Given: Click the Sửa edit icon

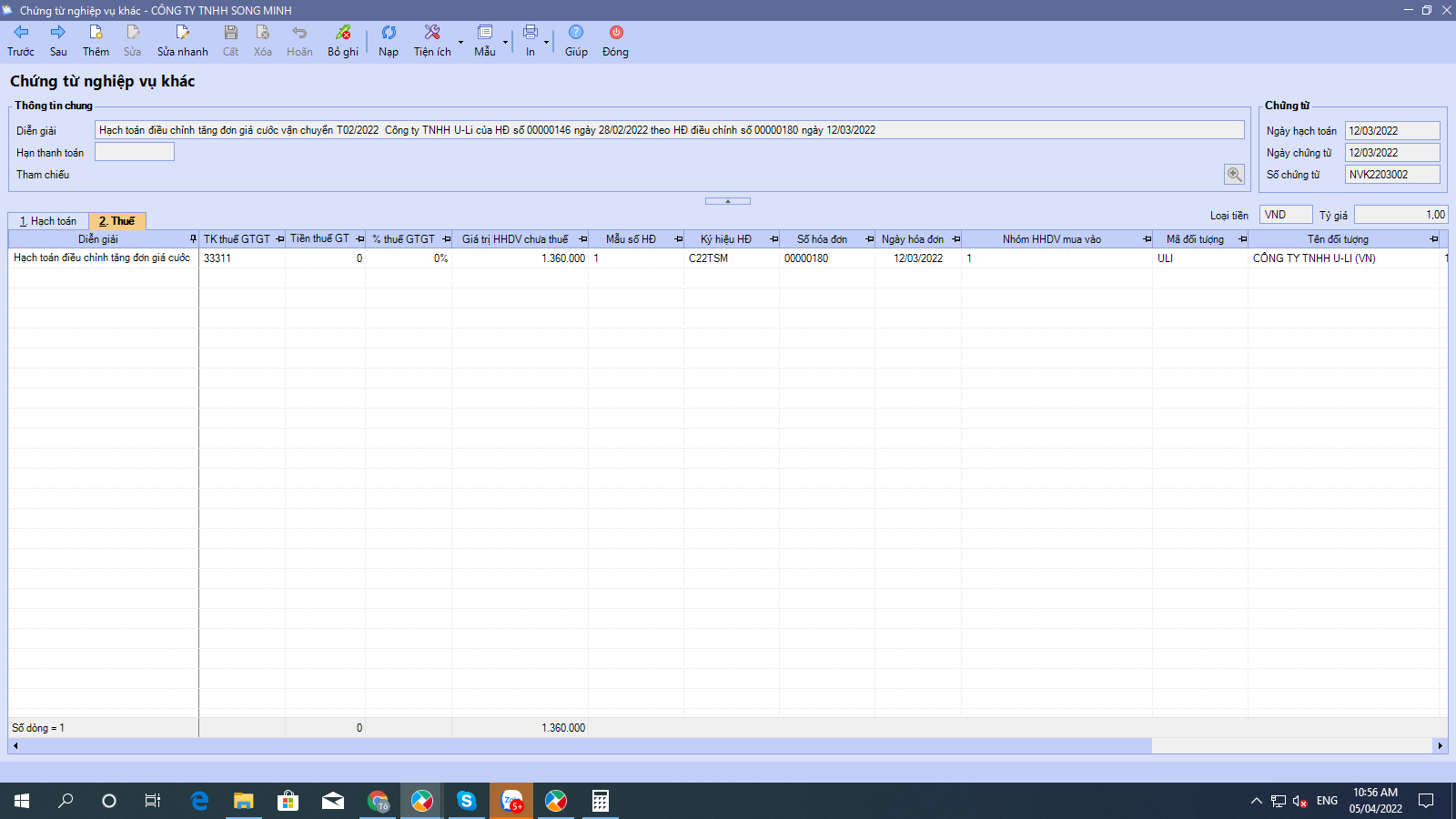Looking at the screenshot, I should pos(133,41).
